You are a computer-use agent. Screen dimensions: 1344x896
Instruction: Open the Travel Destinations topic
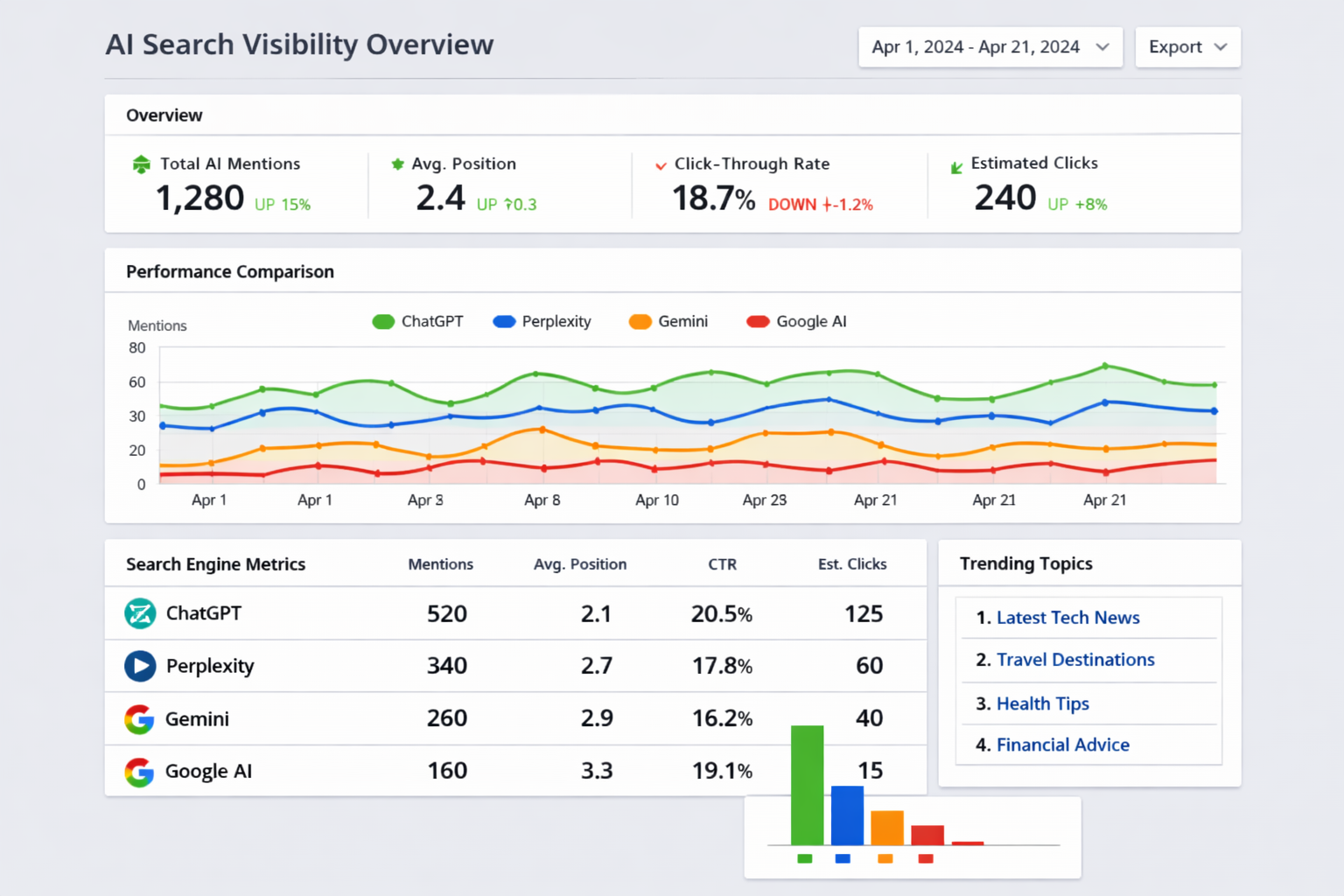tap(1075, 660)
